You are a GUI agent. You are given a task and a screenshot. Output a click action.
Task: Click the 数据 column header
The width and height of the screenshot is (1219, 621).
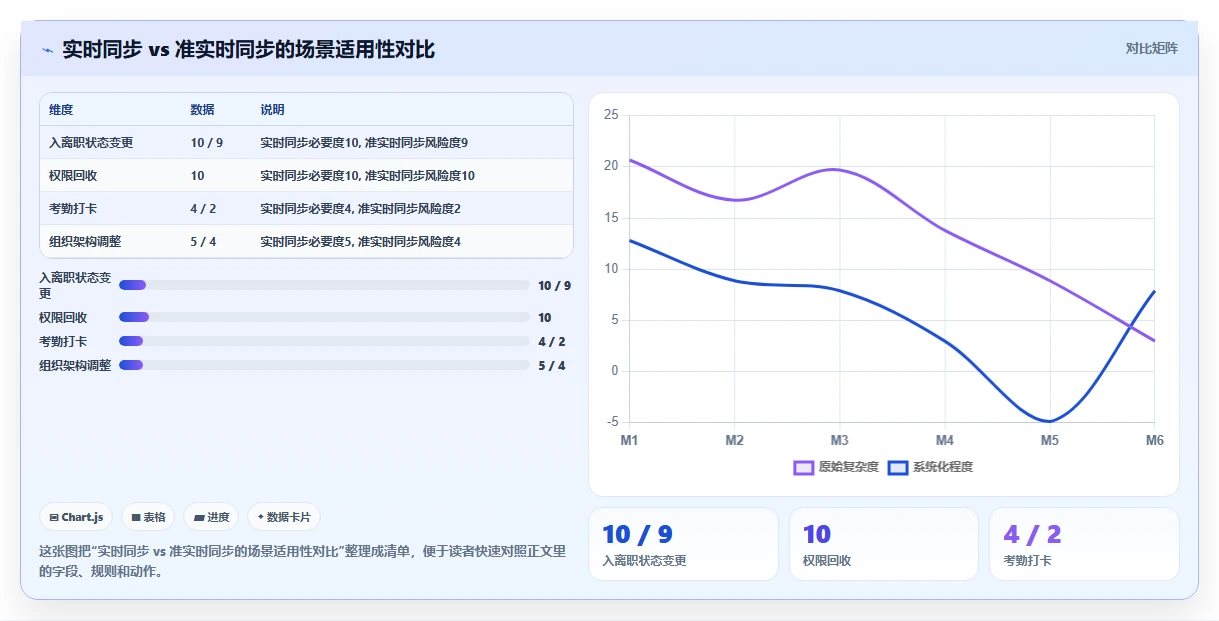[203, 110]
